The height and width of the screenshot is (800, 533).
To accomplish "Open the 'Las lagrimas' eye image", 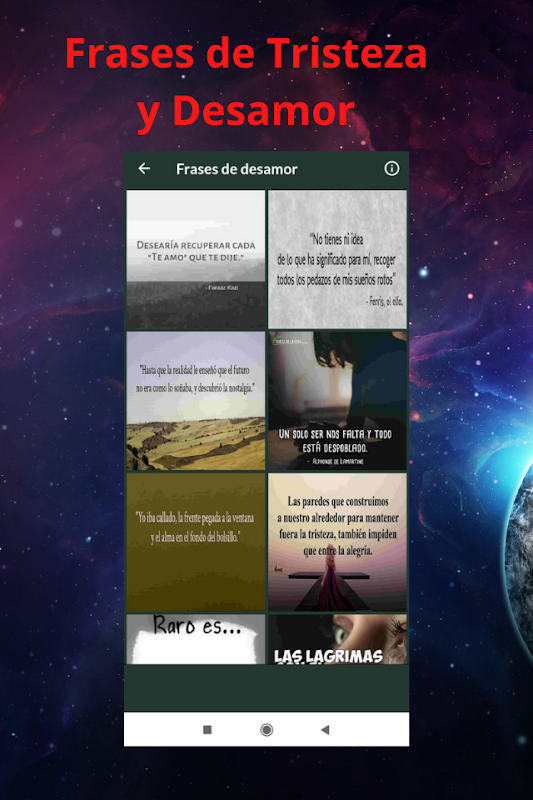I will 338,639.
